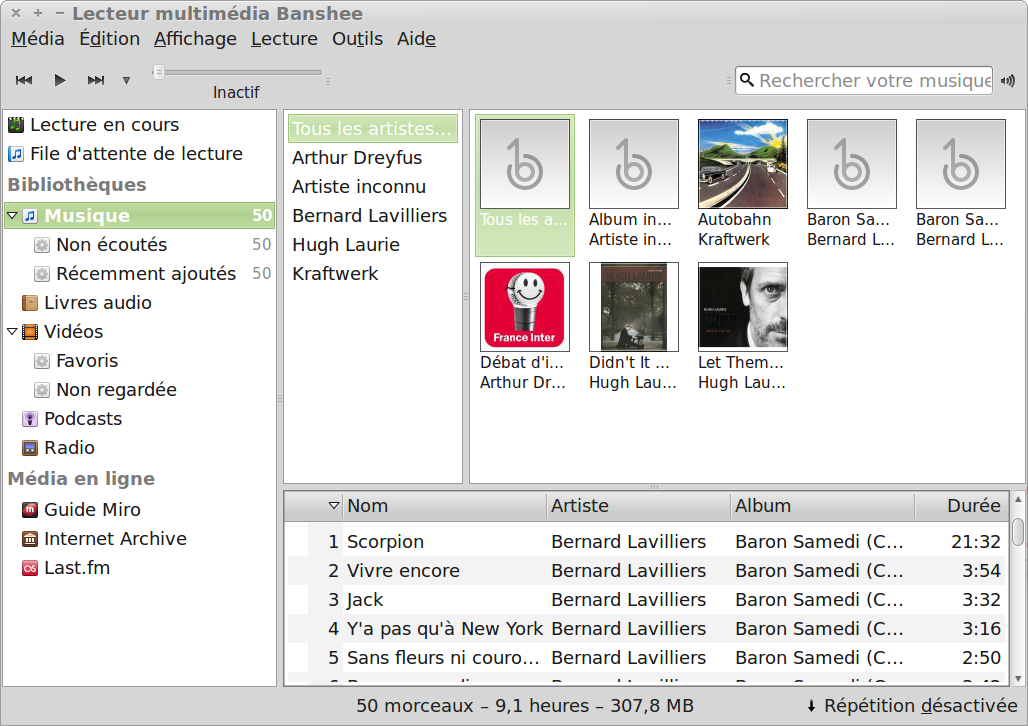1028x726 pixels.
Task: Open Internet Archive icon
Action: 30,539
